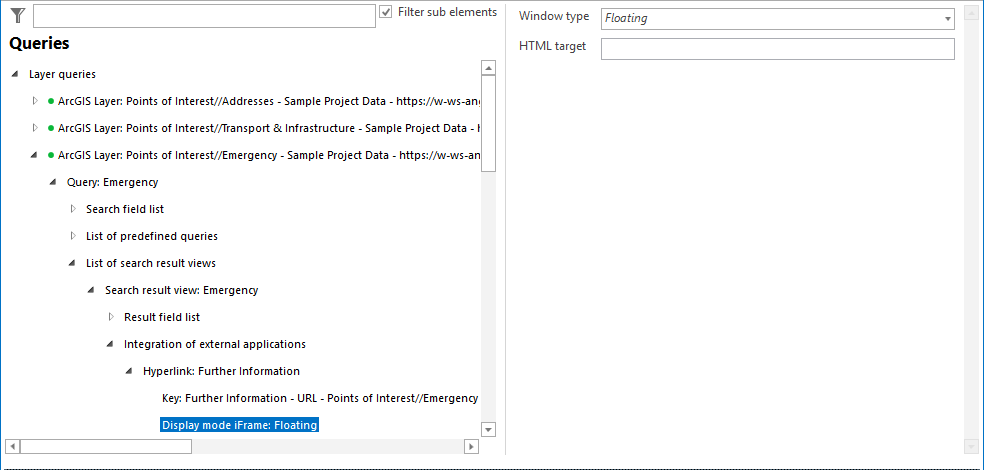Expand List of predefined queries
The width and height of the screenshot is (984, 470).
point(73,236)
